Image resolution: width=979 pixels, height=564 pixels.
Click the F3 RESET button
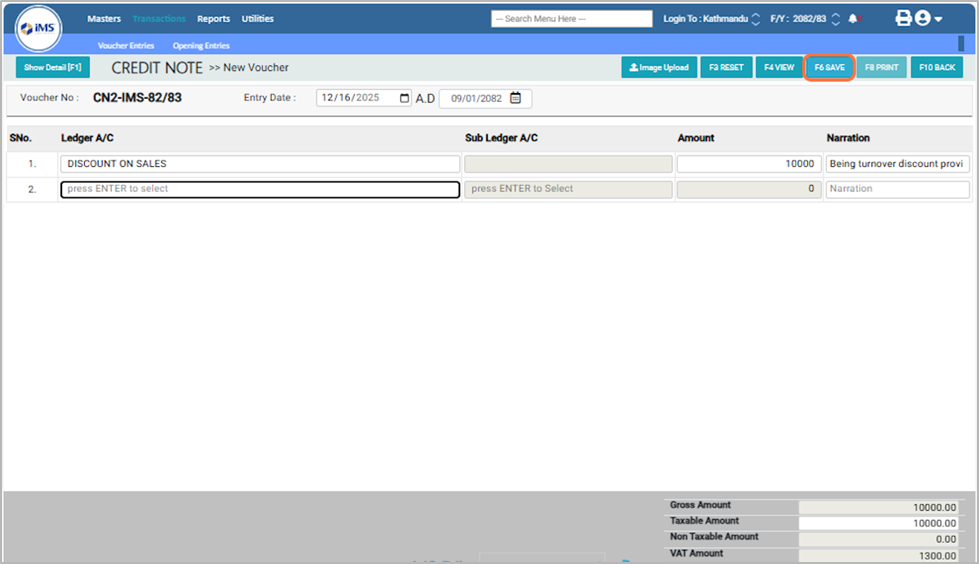[x=726, y=67]
